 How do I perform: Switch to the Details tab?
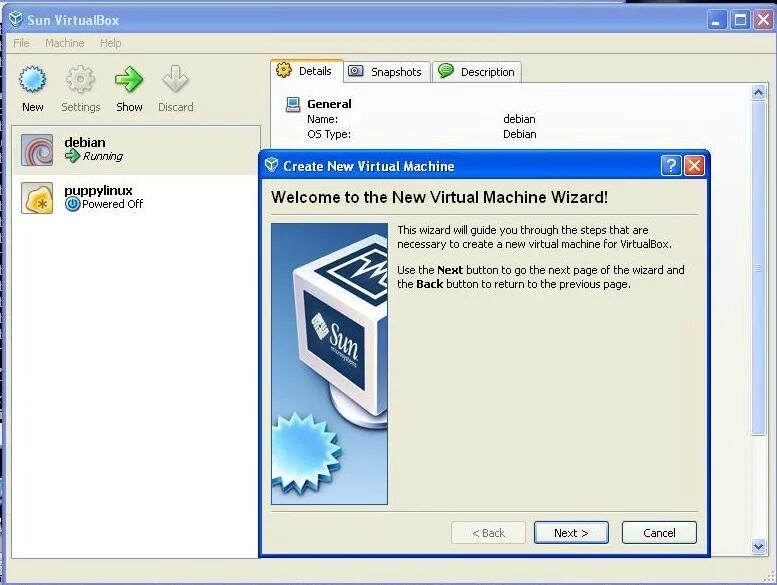(307, 71)
